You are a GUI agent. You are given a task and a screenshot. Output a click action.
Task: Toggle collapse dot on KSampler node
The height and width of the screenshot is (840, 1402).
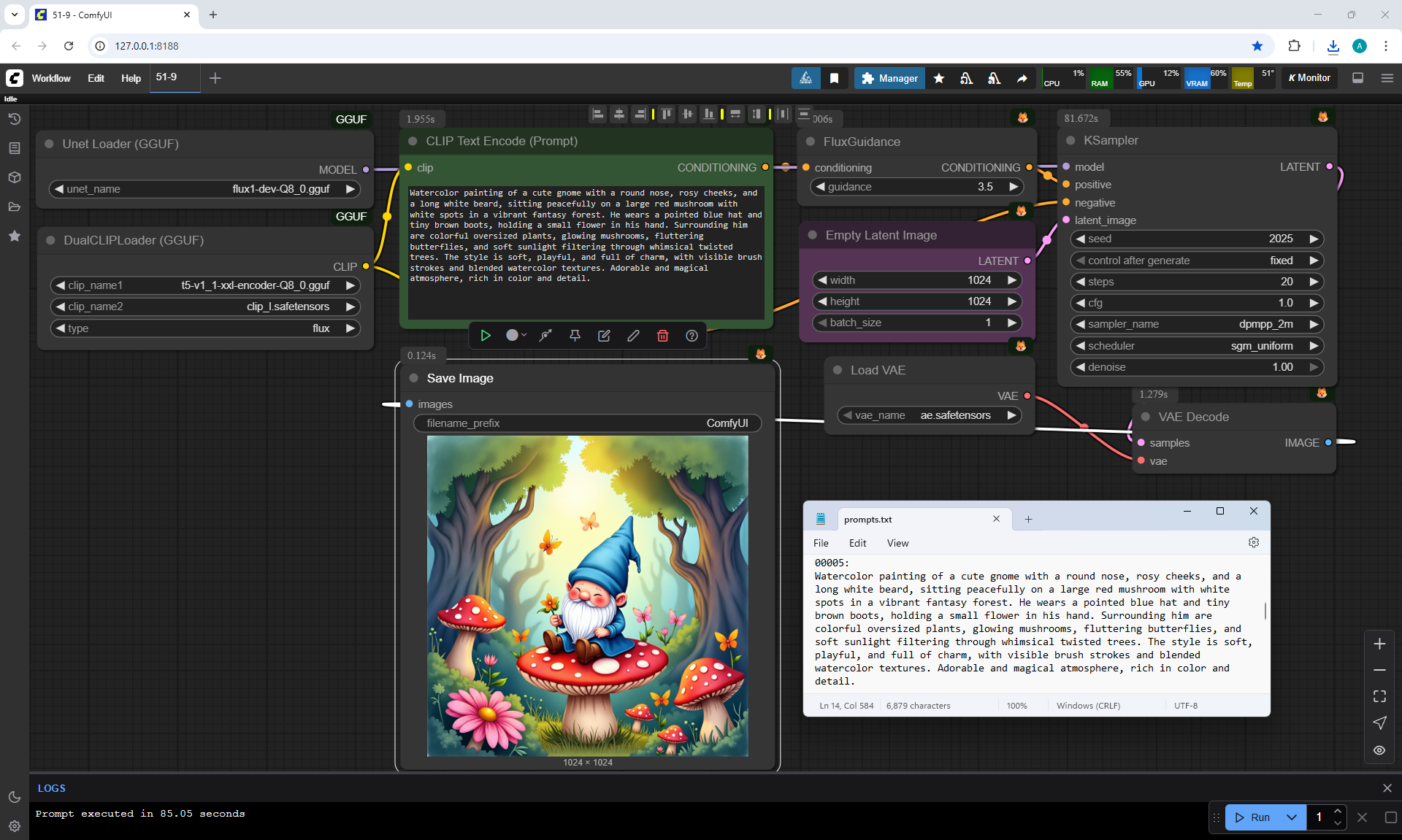(1070, 141)
